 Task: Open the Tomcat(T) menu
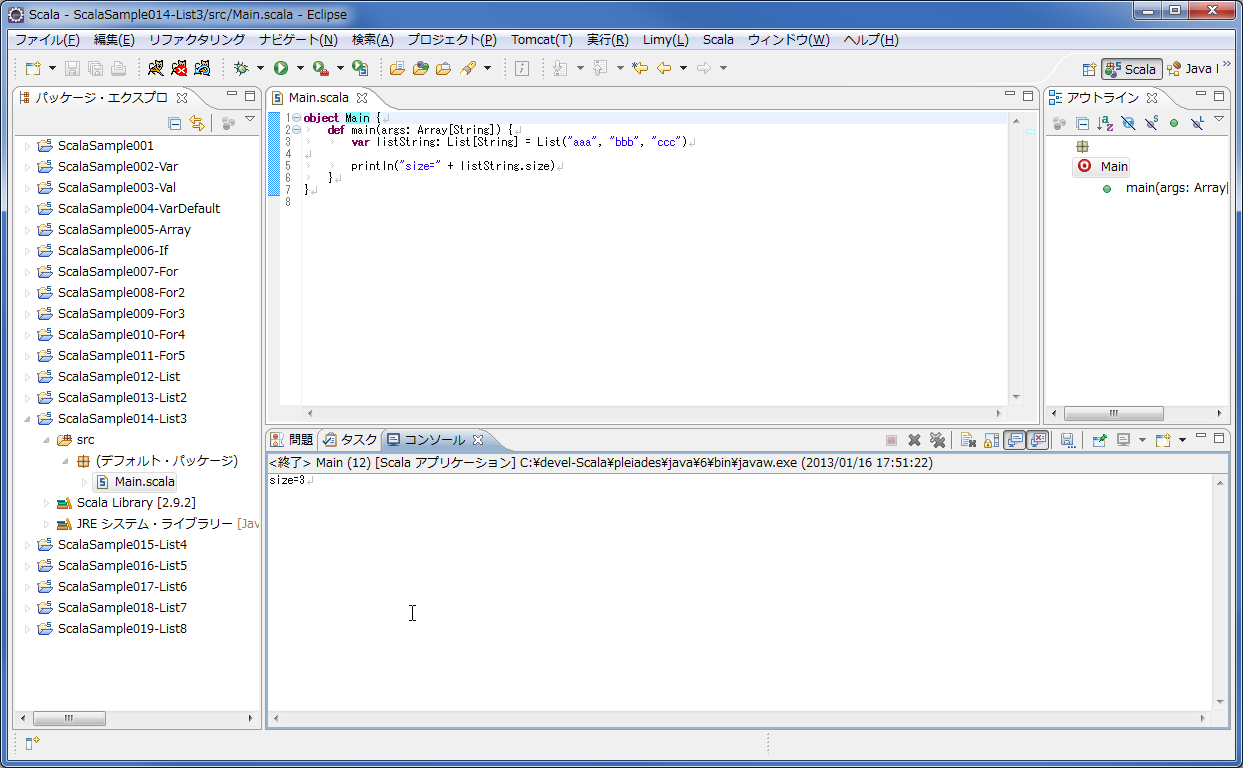point(542,40)
